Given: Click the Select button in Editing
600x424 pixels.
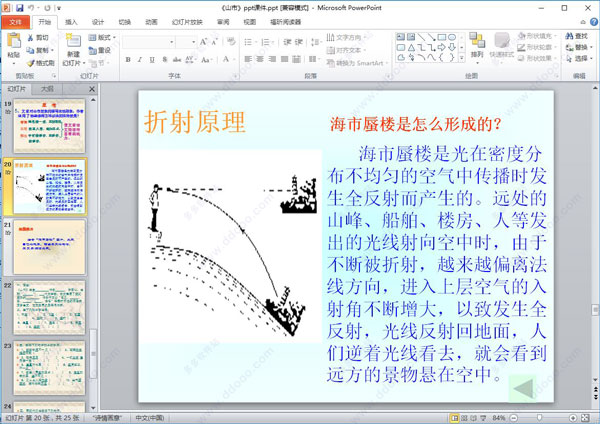Looking at the screenshot, I should [579, 58].
